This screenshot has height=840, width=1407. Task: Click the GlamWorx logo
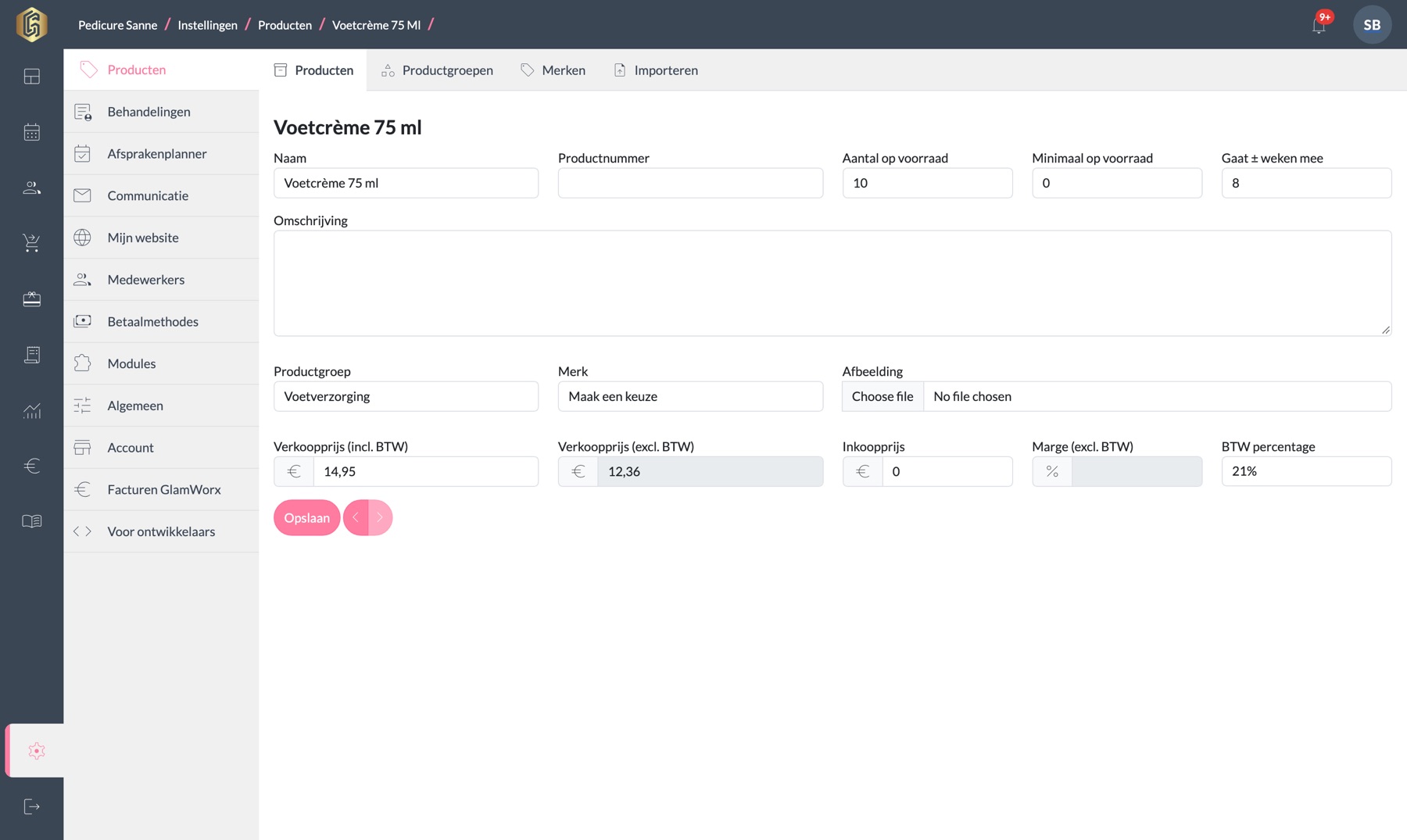click(32, 24)
